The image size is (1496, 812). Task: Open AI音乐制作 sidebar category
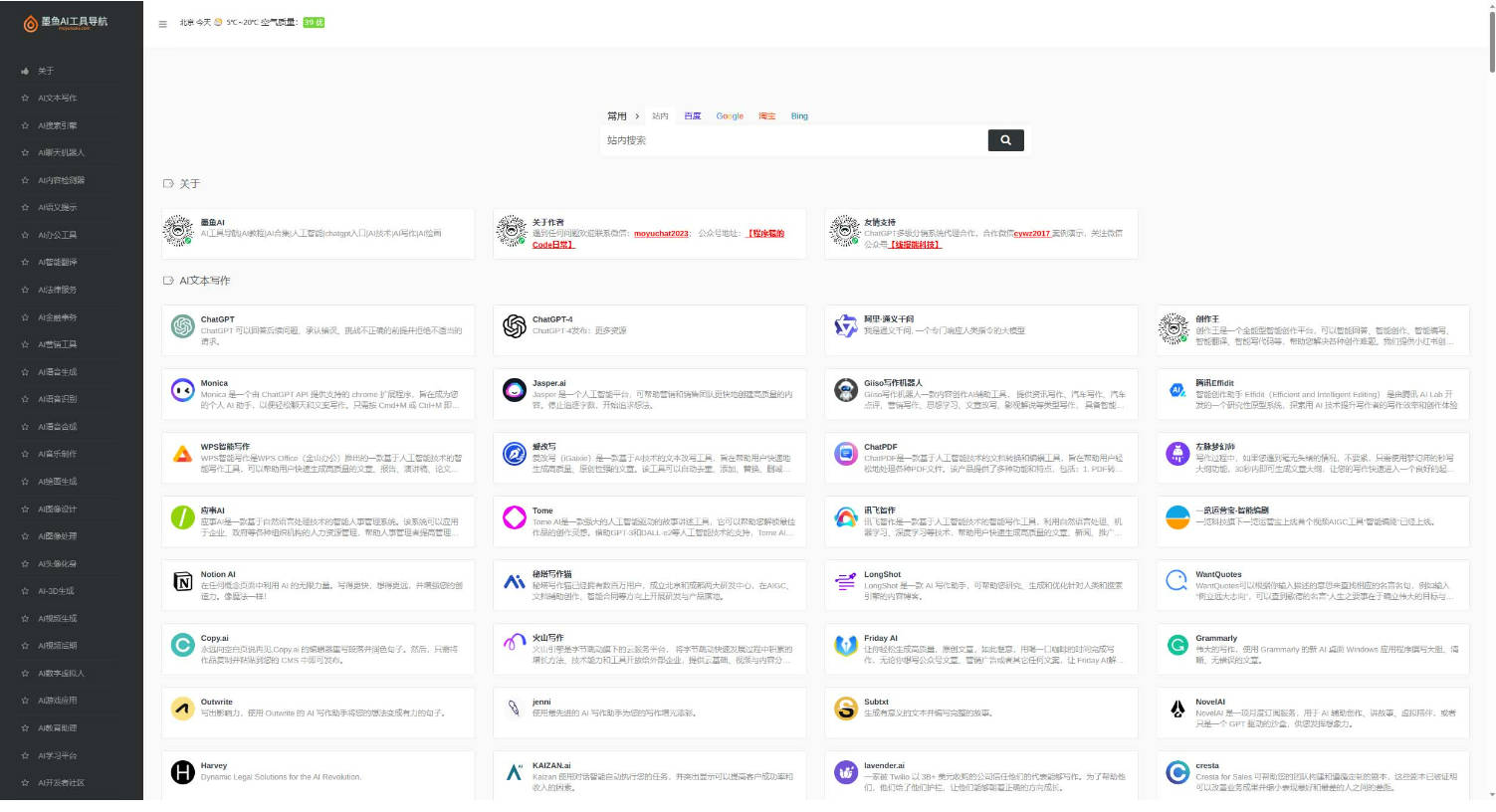point(57,454)
